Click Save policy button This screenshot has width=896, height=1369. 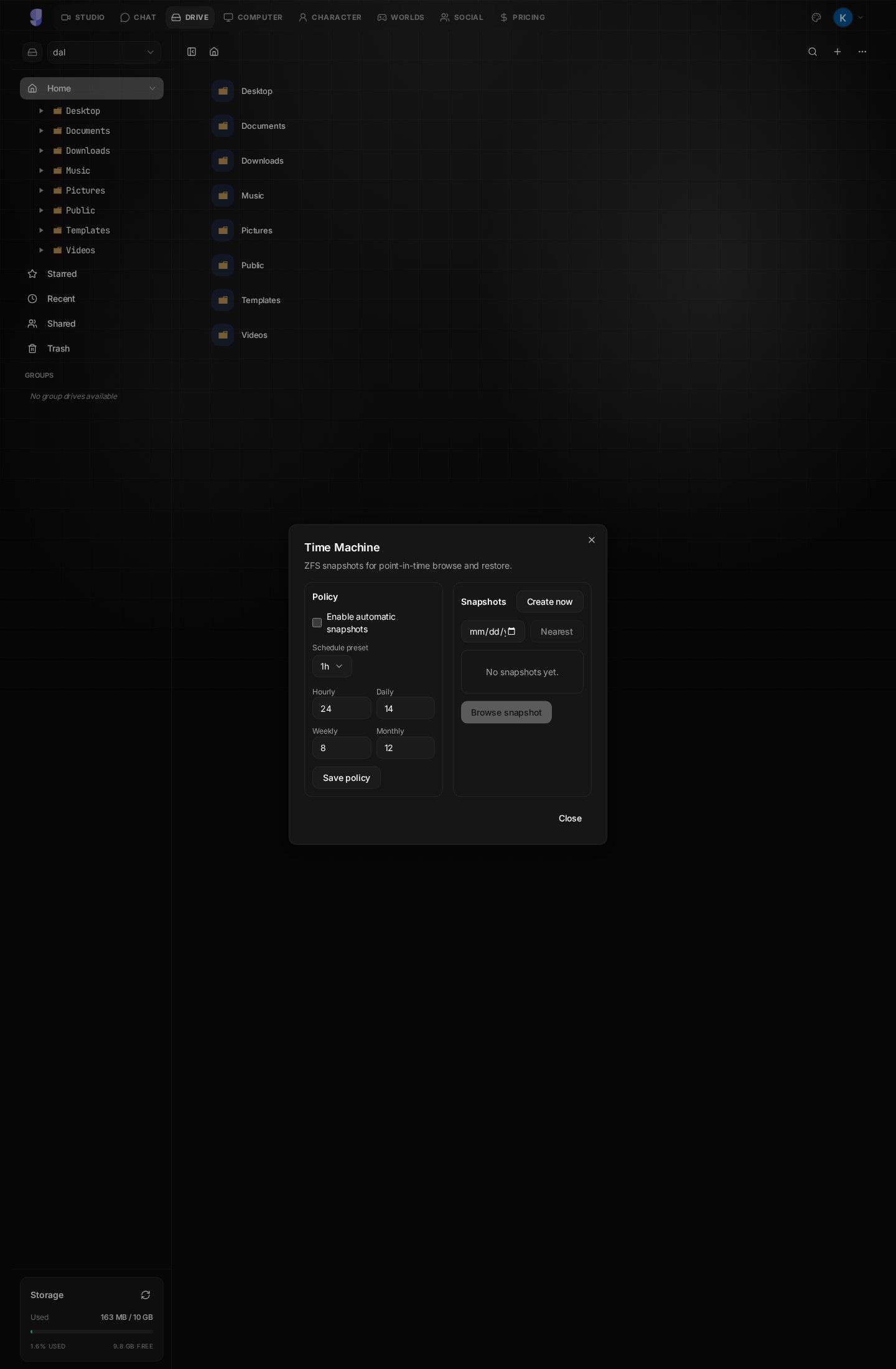347,778
